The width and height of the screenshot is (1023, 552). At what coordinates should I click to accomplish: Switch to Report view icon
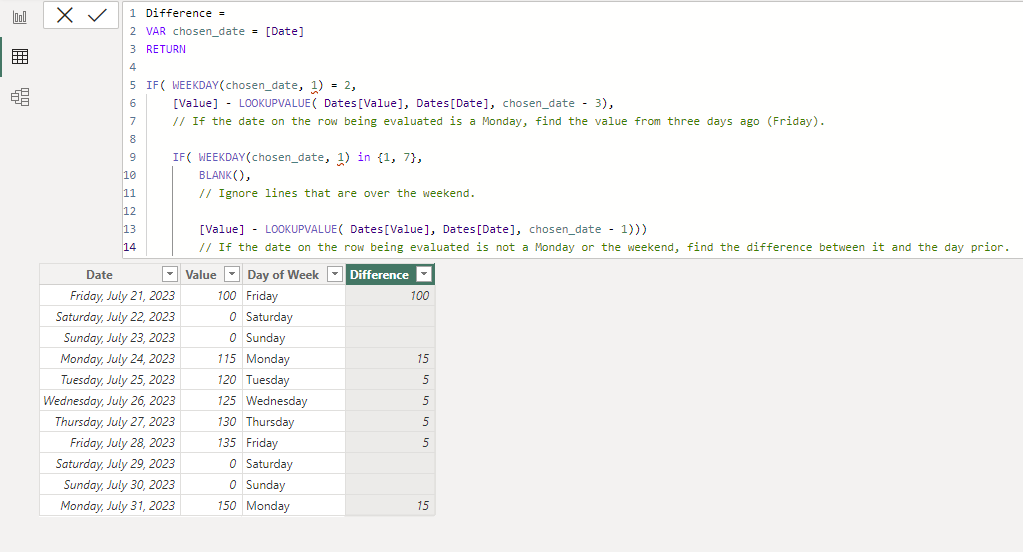pos(20,17)
